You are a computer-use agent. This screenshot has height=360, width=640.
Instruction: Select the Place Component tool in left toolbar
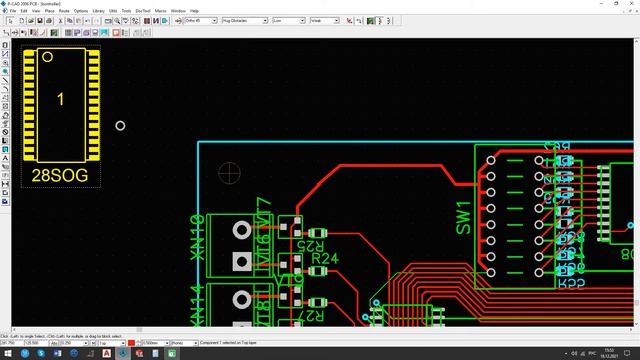5,45
